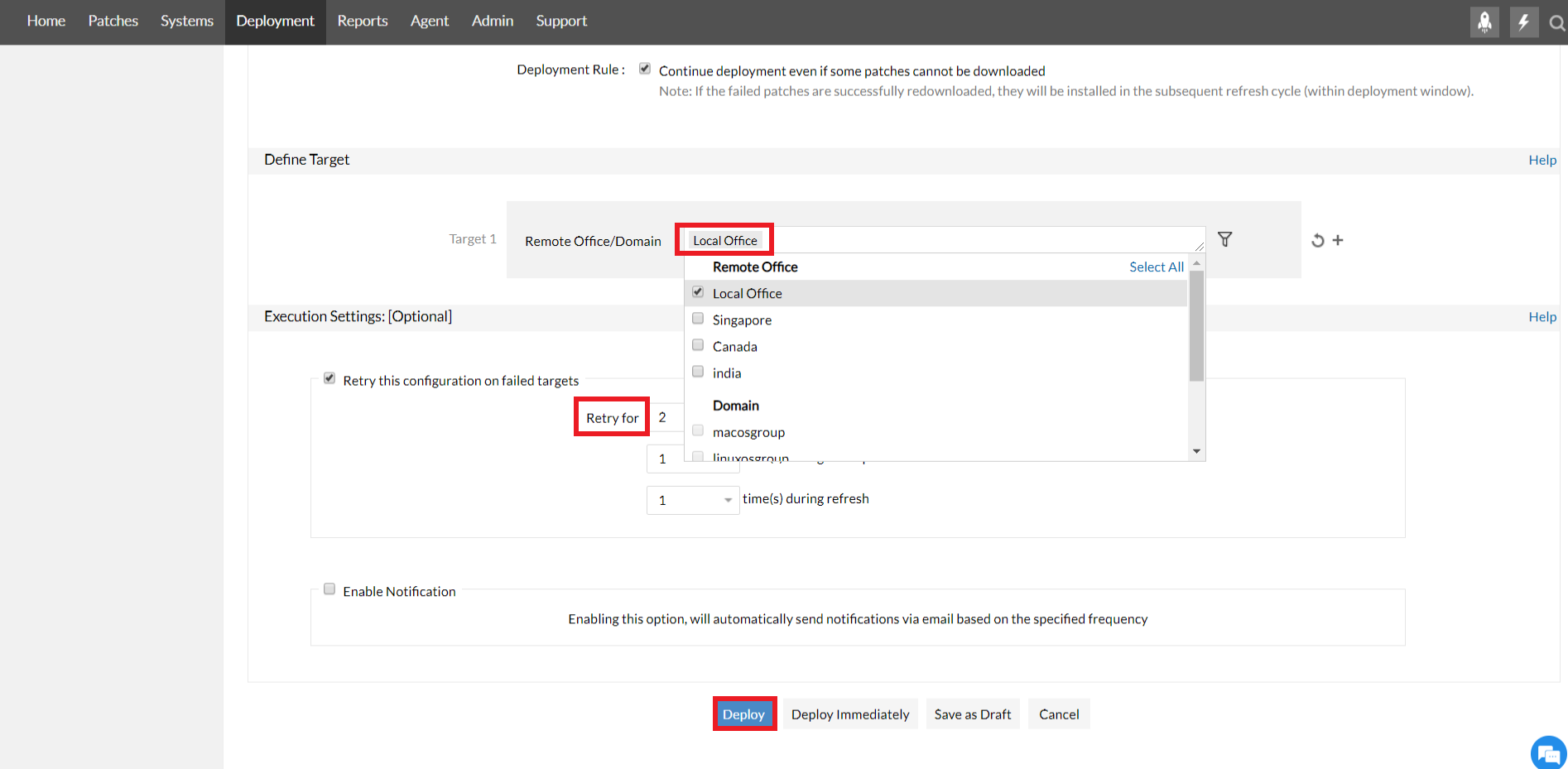Click the rocket quick launch icon
The image size is (1568, 769).
click(1484, 22)
